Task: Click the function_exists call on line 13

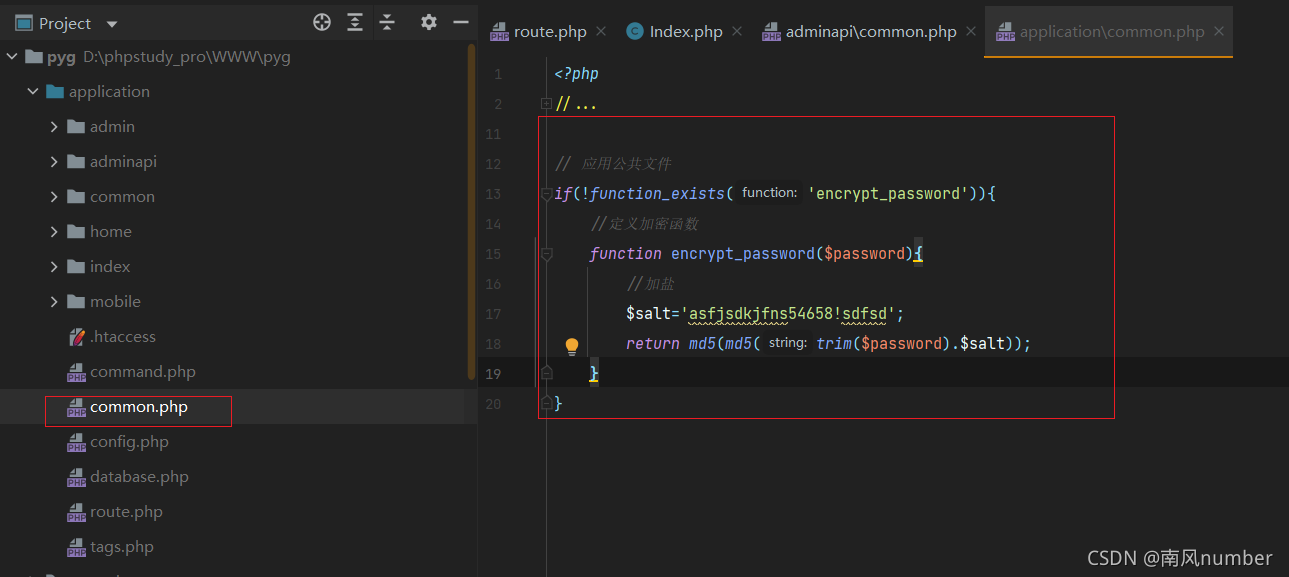Action: pos(657,194)
